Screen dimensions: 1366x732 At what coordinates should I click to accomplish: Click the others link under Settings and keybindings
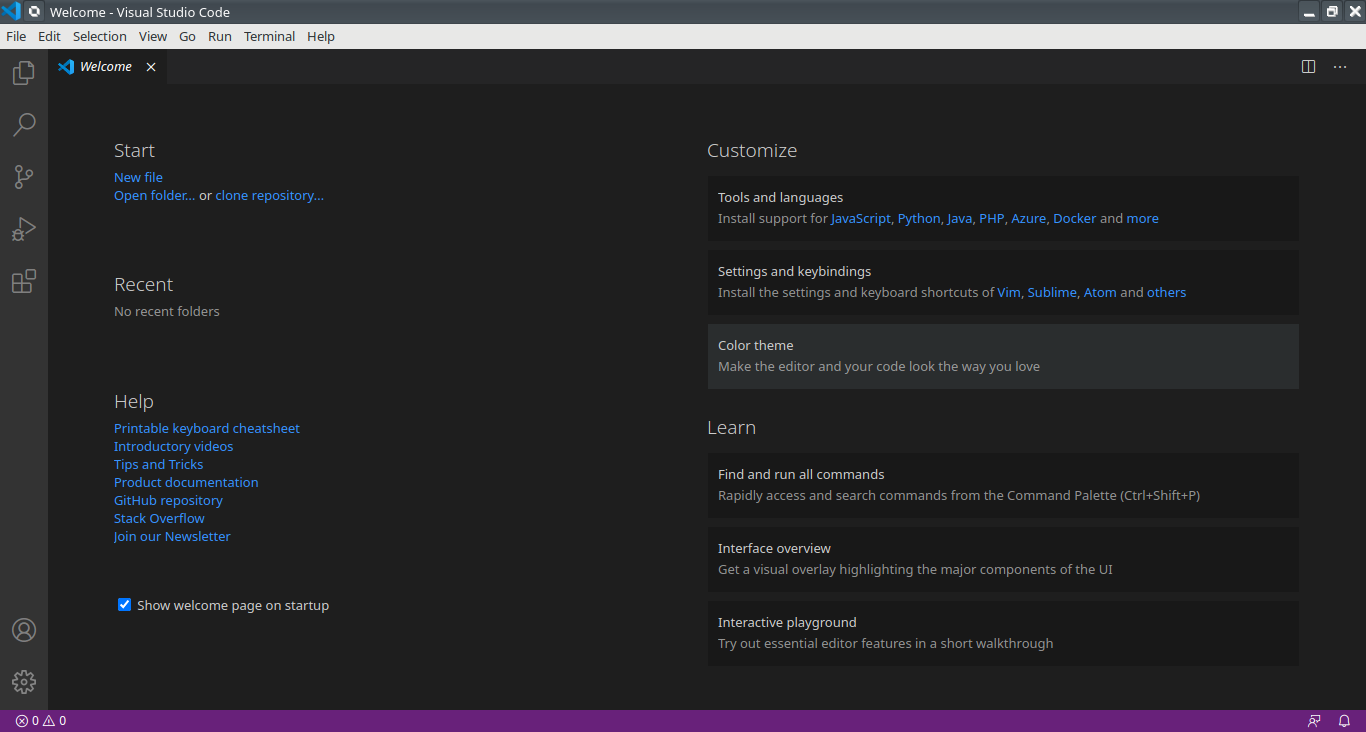(x=1167, y=292)
